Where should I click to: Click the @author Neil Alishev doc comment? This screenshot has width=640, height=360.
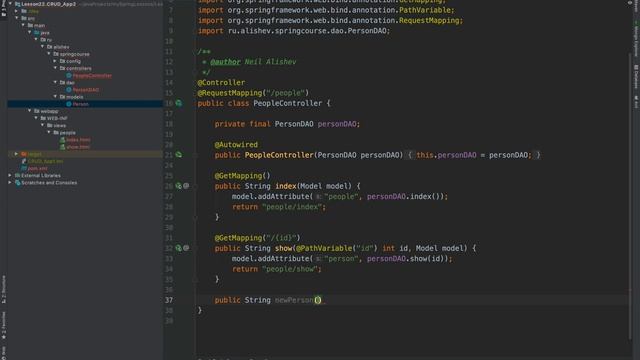click(x=253, y=62)
